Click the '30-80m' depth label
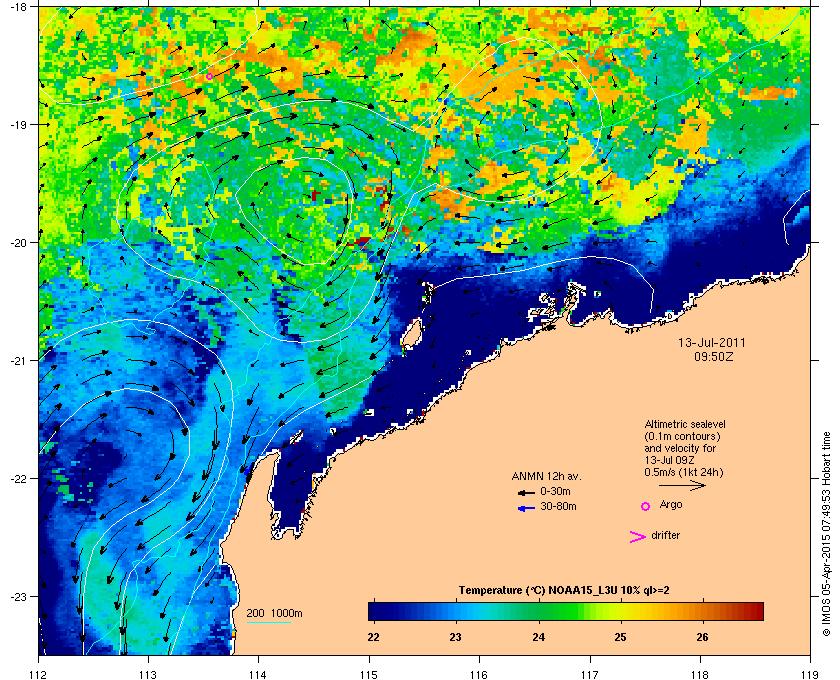Viewport: 840px width, 680px height. point(558,506)
